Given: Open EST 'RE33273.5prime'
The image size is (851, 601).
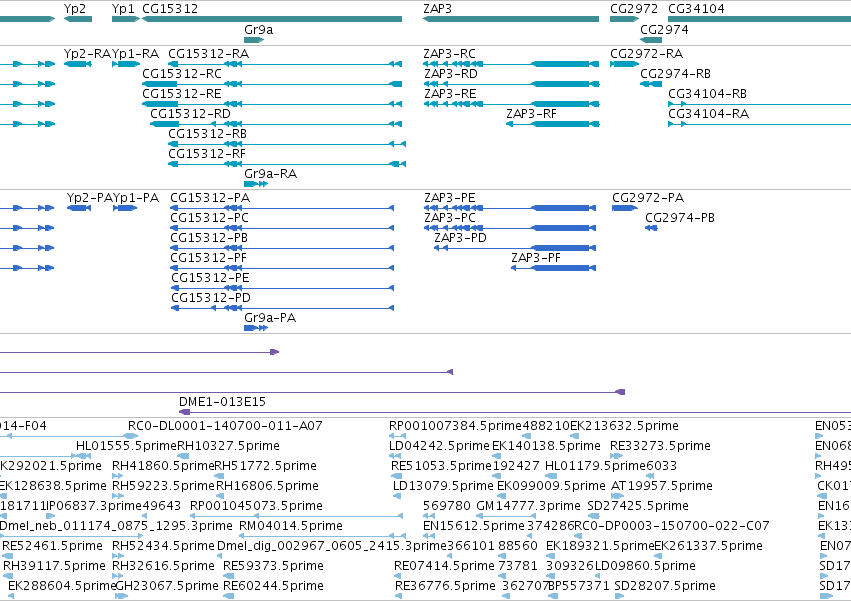Looking at the screenshot, I should pyautogui.click(x=661, y=446).
